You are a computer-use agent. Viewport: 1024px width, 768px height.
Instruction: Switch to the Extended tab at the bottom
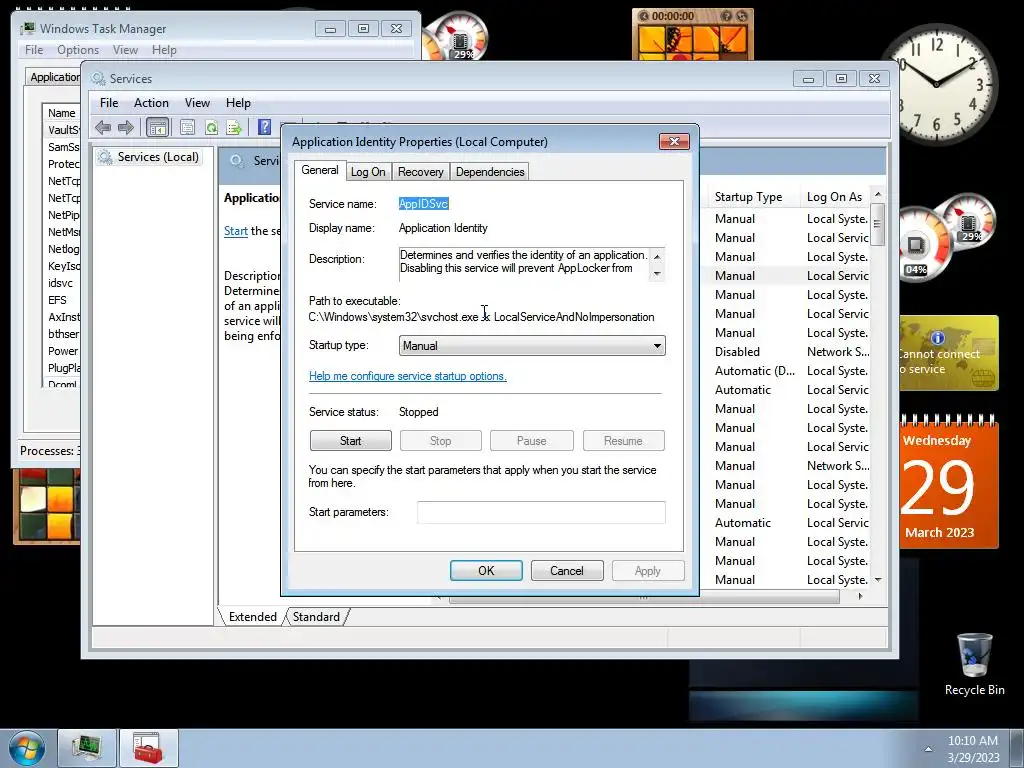point(253,616)
